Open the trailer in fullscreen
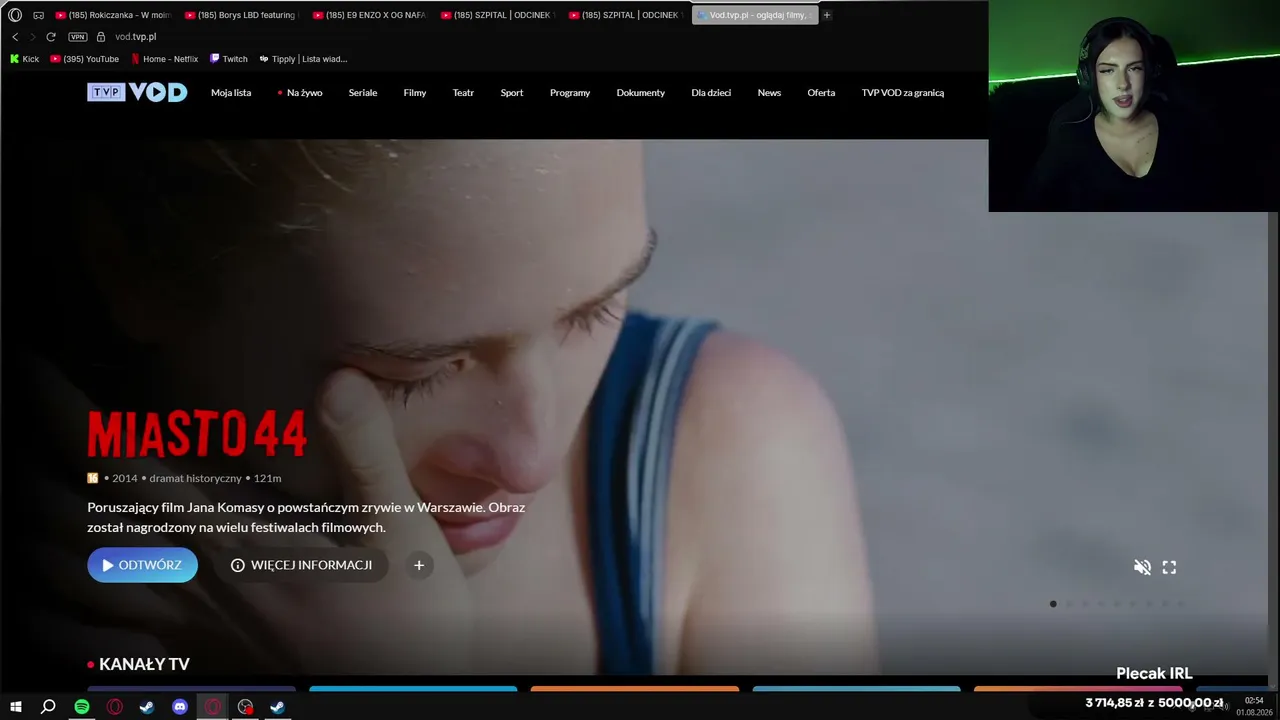 click(x=1169, y=567)
